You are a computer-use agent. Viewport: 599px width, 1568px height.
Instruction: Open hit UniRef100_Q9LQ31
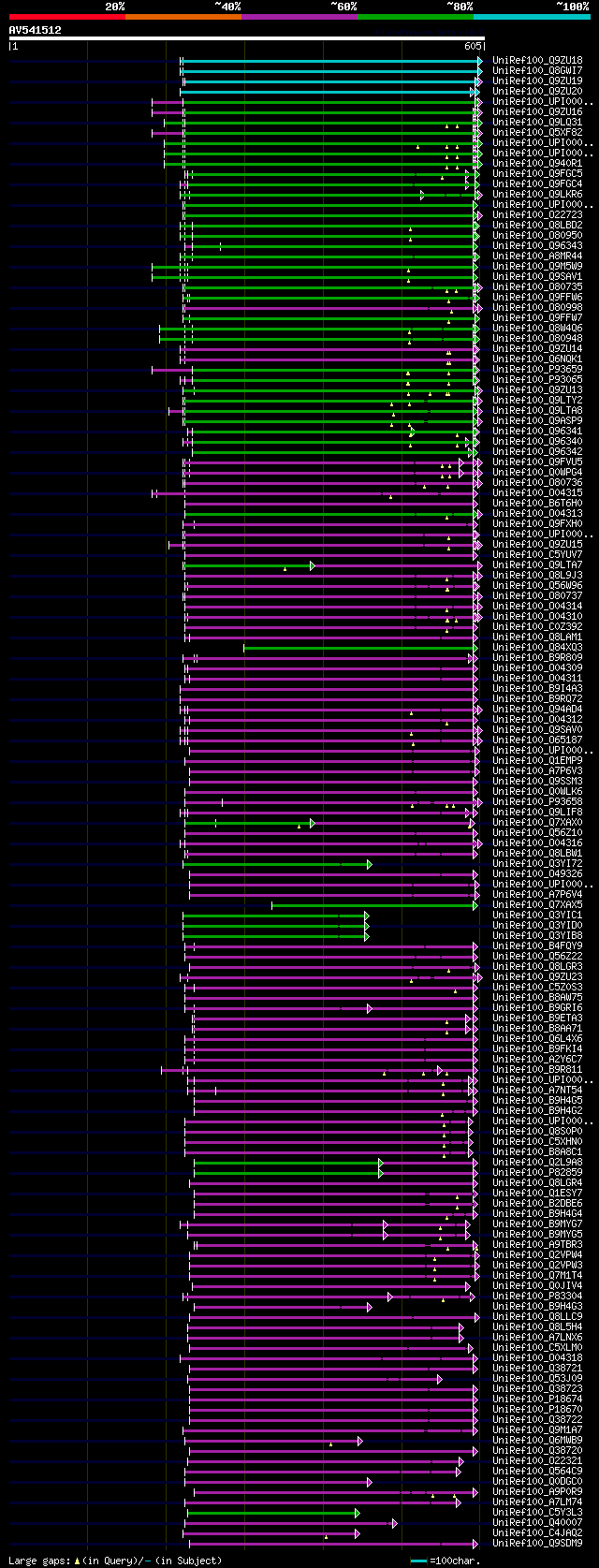(x=537, y=122)
